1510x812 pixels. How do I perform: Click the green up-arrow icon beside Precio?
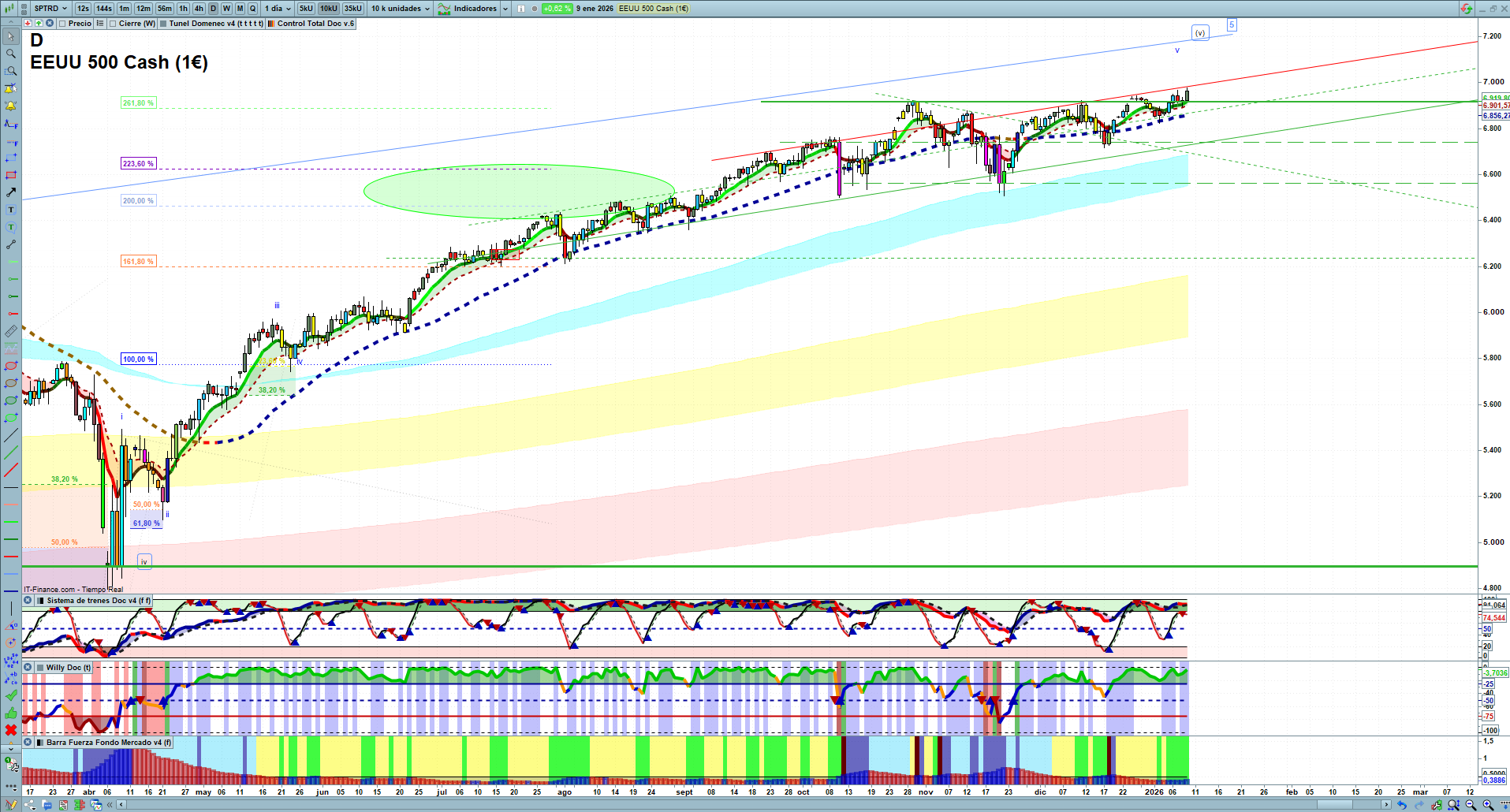click(x=39, y=24)
